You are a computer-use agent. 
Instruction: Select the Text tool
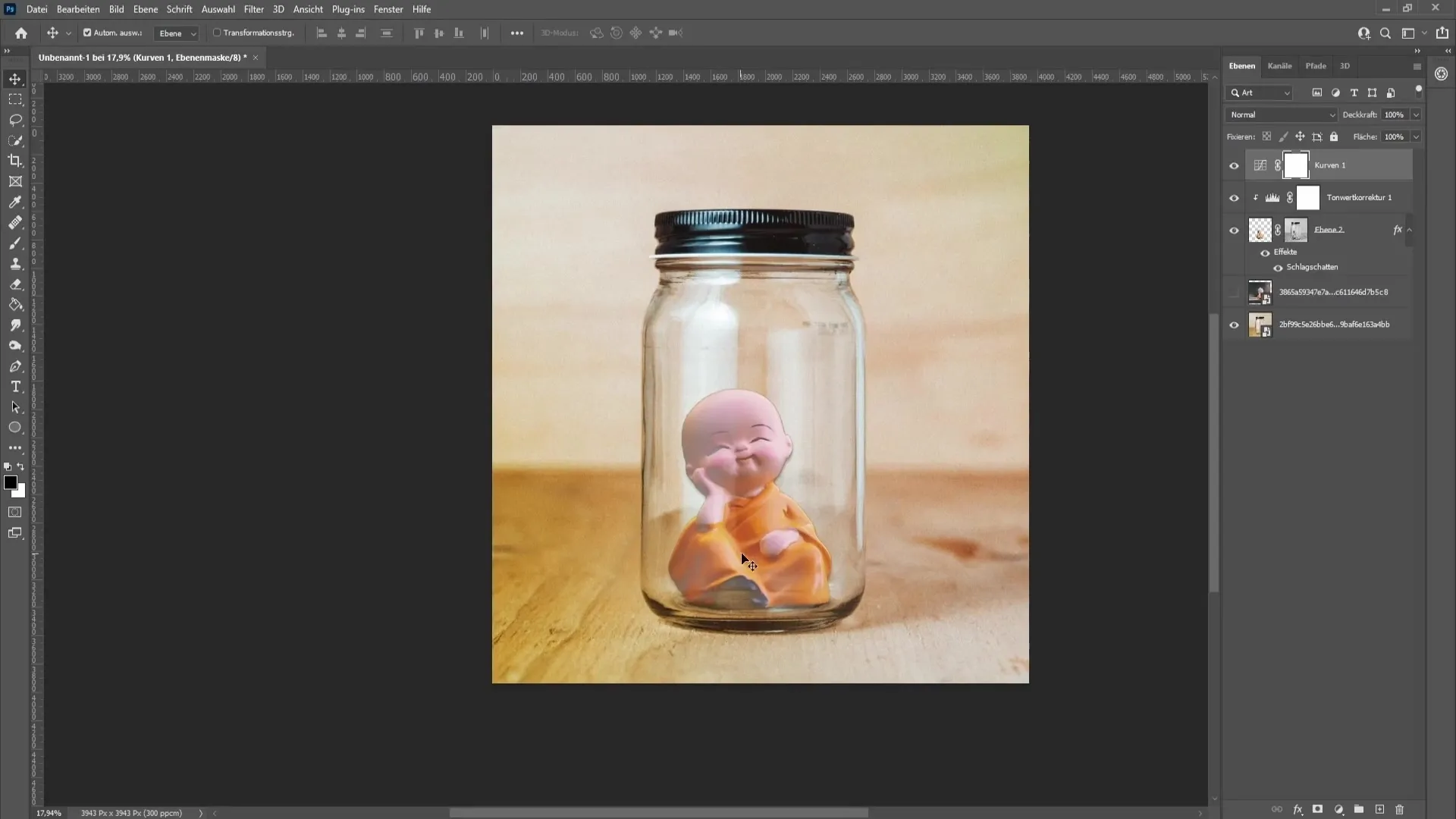[15, 387]
